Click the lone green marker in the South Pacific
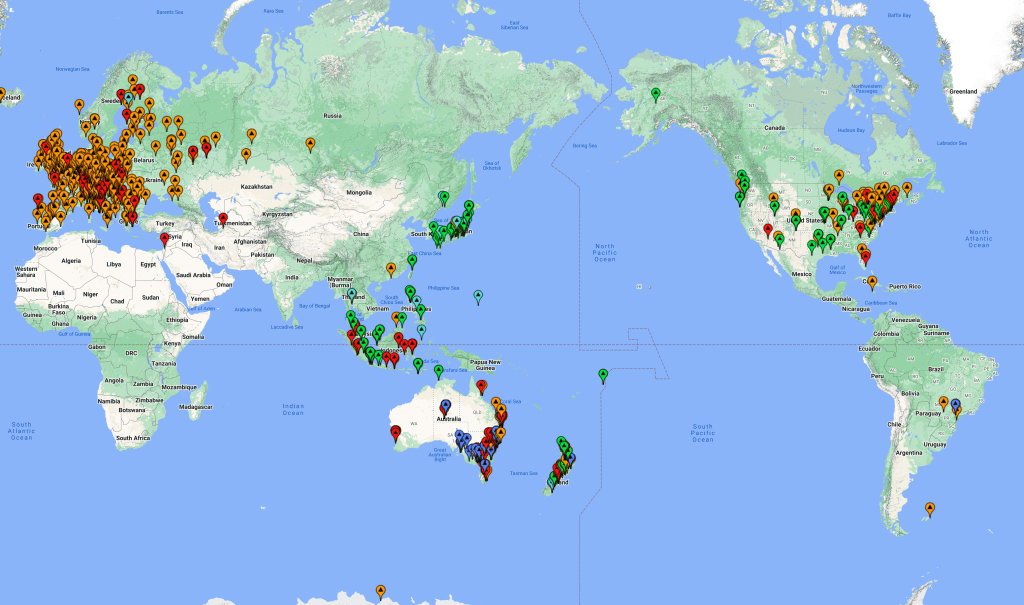This screenshot has width=1024, height=605. tap(603, 375)
